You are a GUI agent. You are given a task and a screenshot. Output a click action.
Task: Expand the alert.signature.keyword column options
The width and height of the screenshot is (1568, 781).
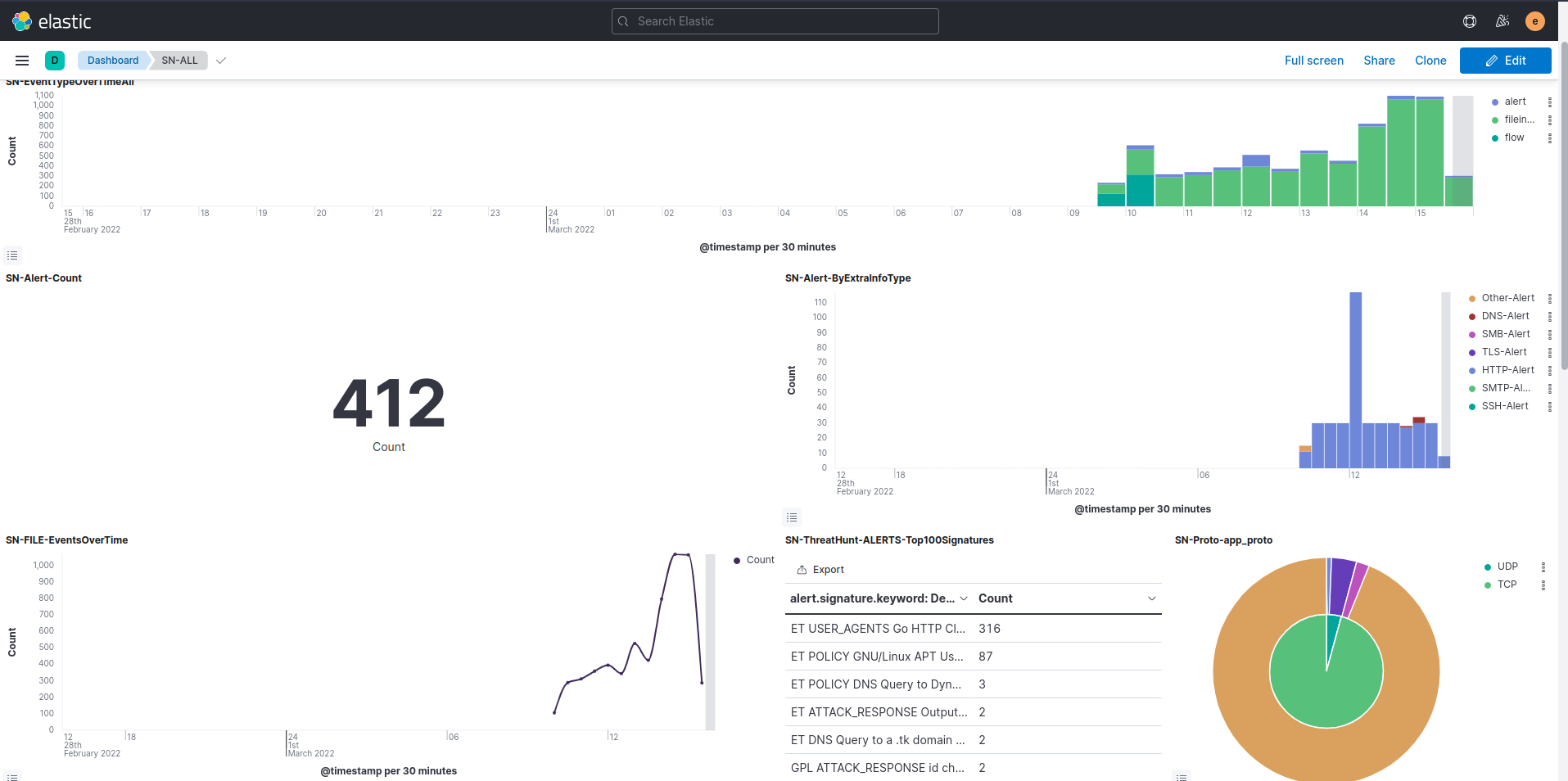pyautogui.click(x=964, y=598)
